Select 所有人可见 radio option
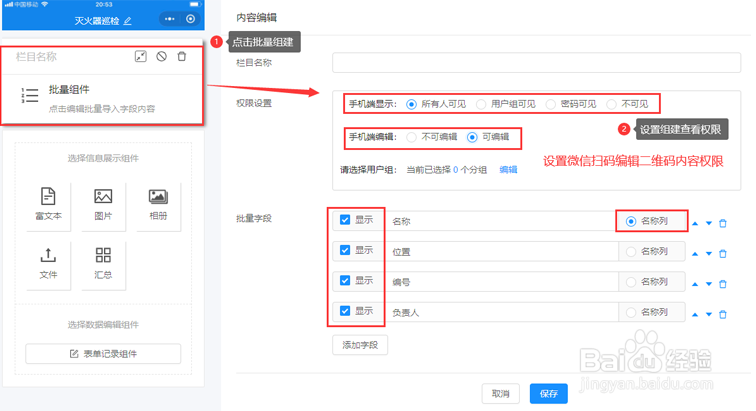This screenshot has height=411, width=756. [x=411, y=104]
